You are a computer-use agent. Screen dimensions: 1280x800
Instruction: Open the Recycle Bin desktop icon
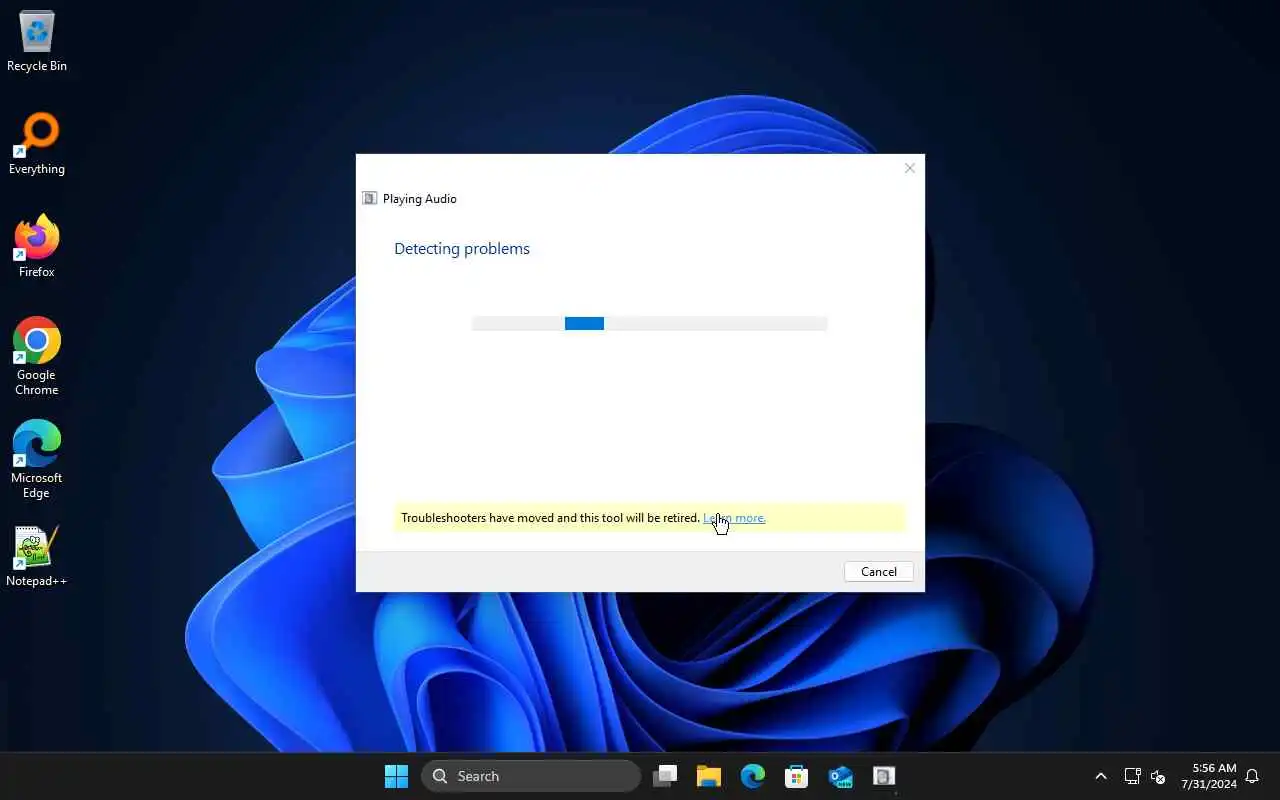37,42
